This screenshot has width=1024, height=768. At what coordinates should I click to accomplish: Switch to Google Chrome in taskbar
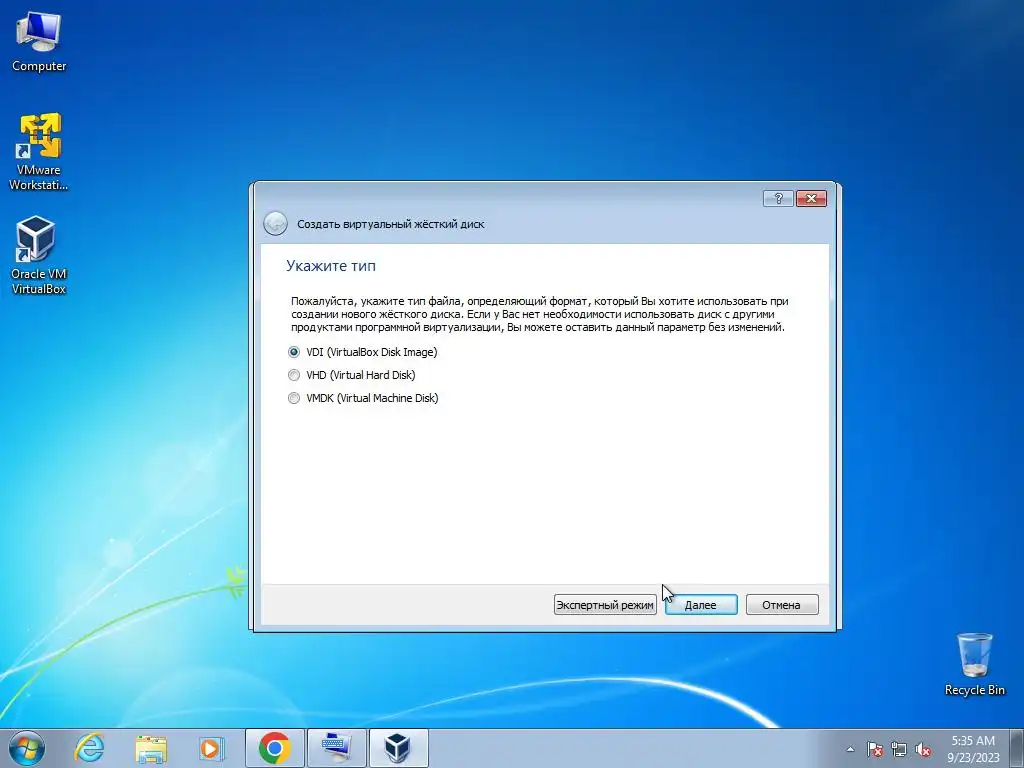click(275, 748)
